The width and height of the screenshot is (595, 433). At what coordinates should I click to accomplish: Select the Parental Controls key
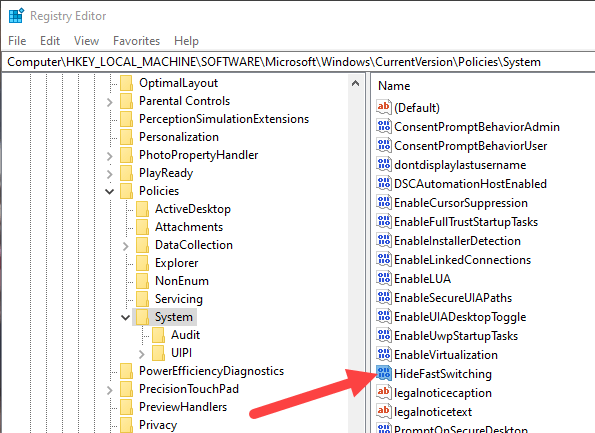coord(184,101)
